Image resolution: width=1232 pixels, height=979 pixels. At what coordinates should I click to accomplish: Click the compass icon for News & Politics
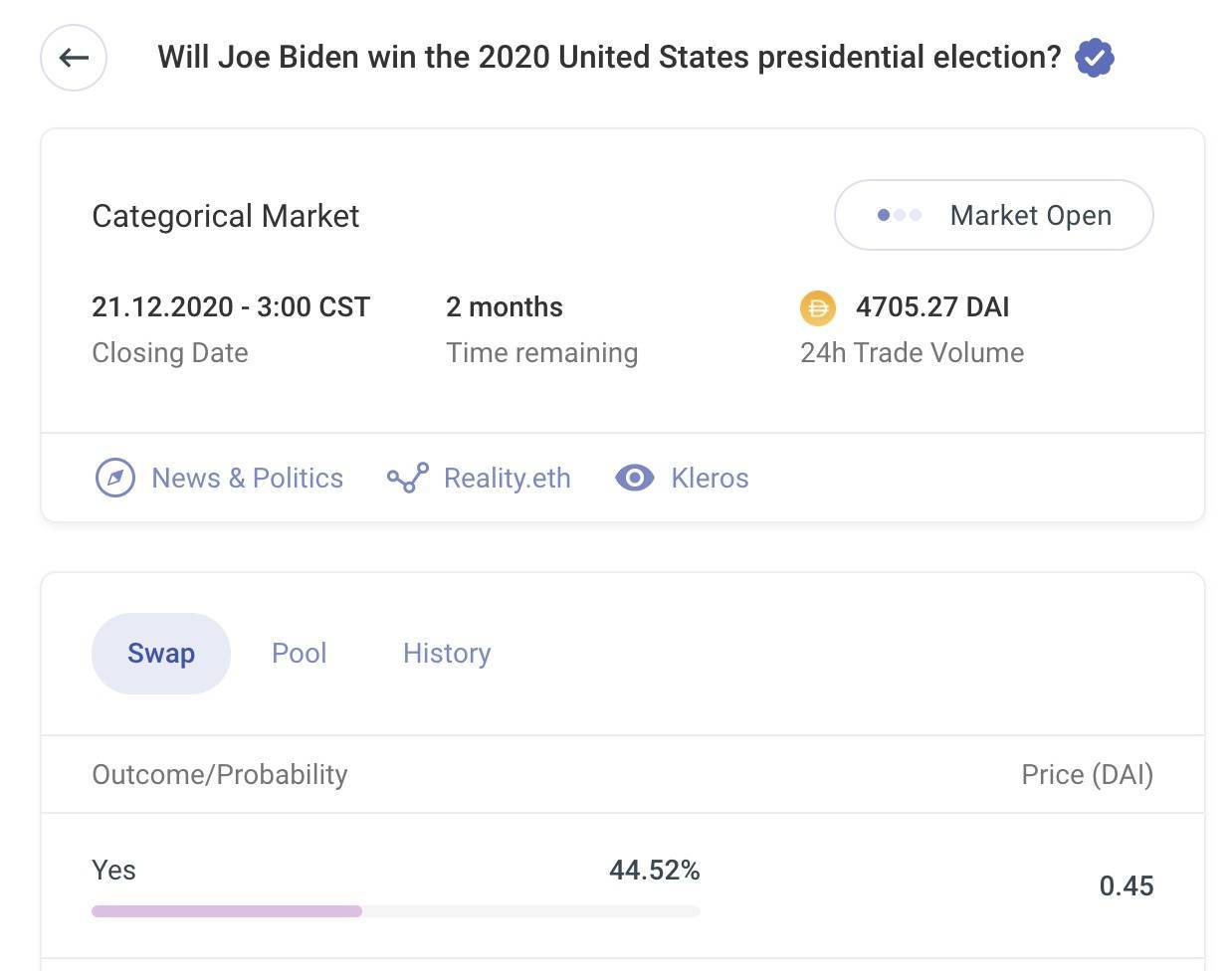115,479
